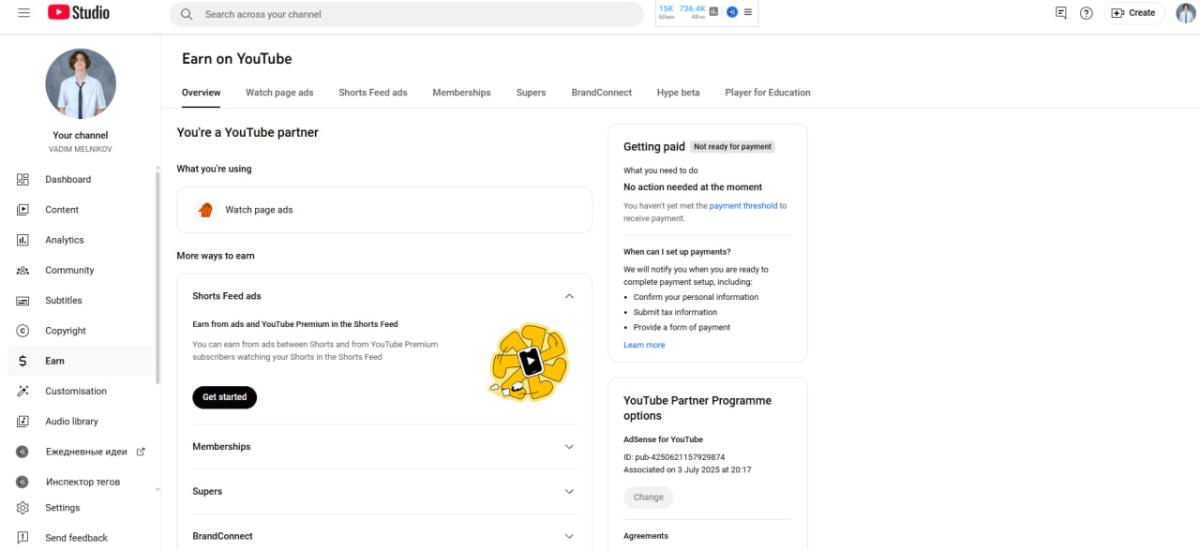Click the Settings gear icon

pyautogui.click(x=23, y=508)
